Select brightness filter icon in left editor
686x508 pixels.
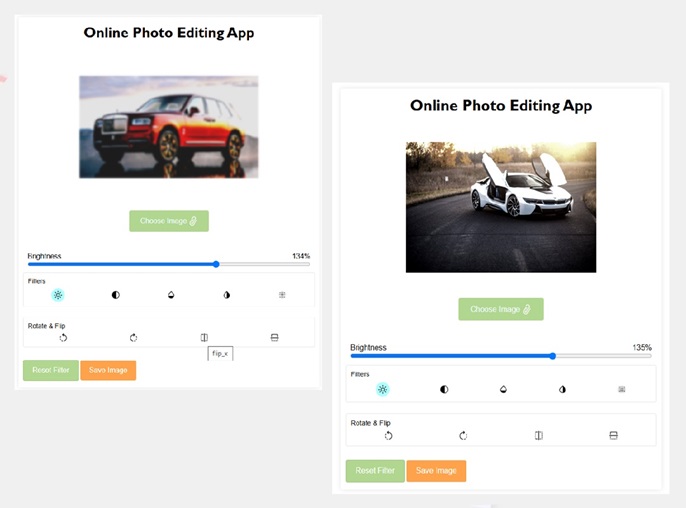[58, 295]
